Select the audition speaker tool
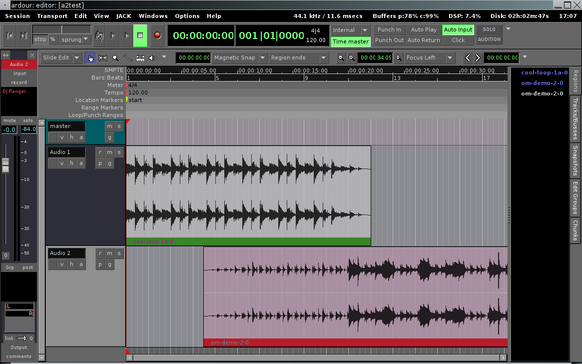The width and height of the screenshot is (582, 364). pos(152,58)
